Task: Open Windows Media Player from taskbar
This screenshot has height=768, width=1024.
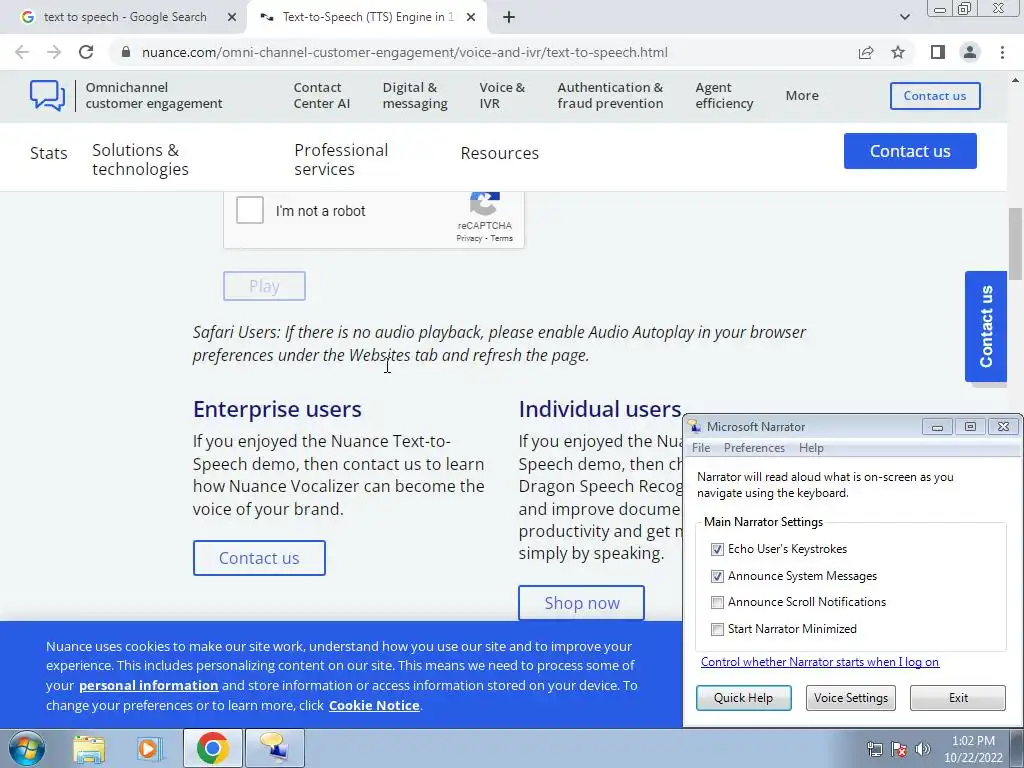Action: click(149, 748)
